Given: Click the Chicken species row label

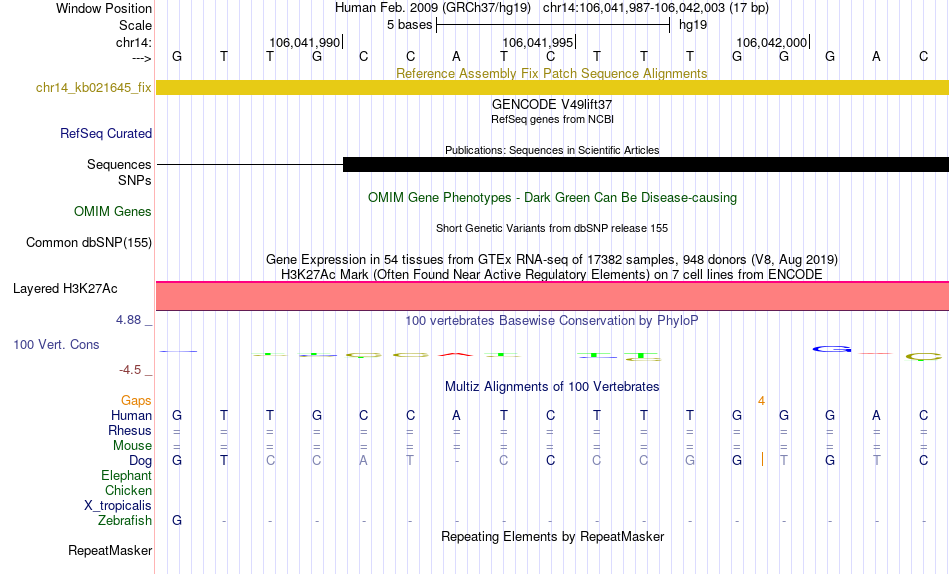Looking at the screenshot, I should coord(128,490).
